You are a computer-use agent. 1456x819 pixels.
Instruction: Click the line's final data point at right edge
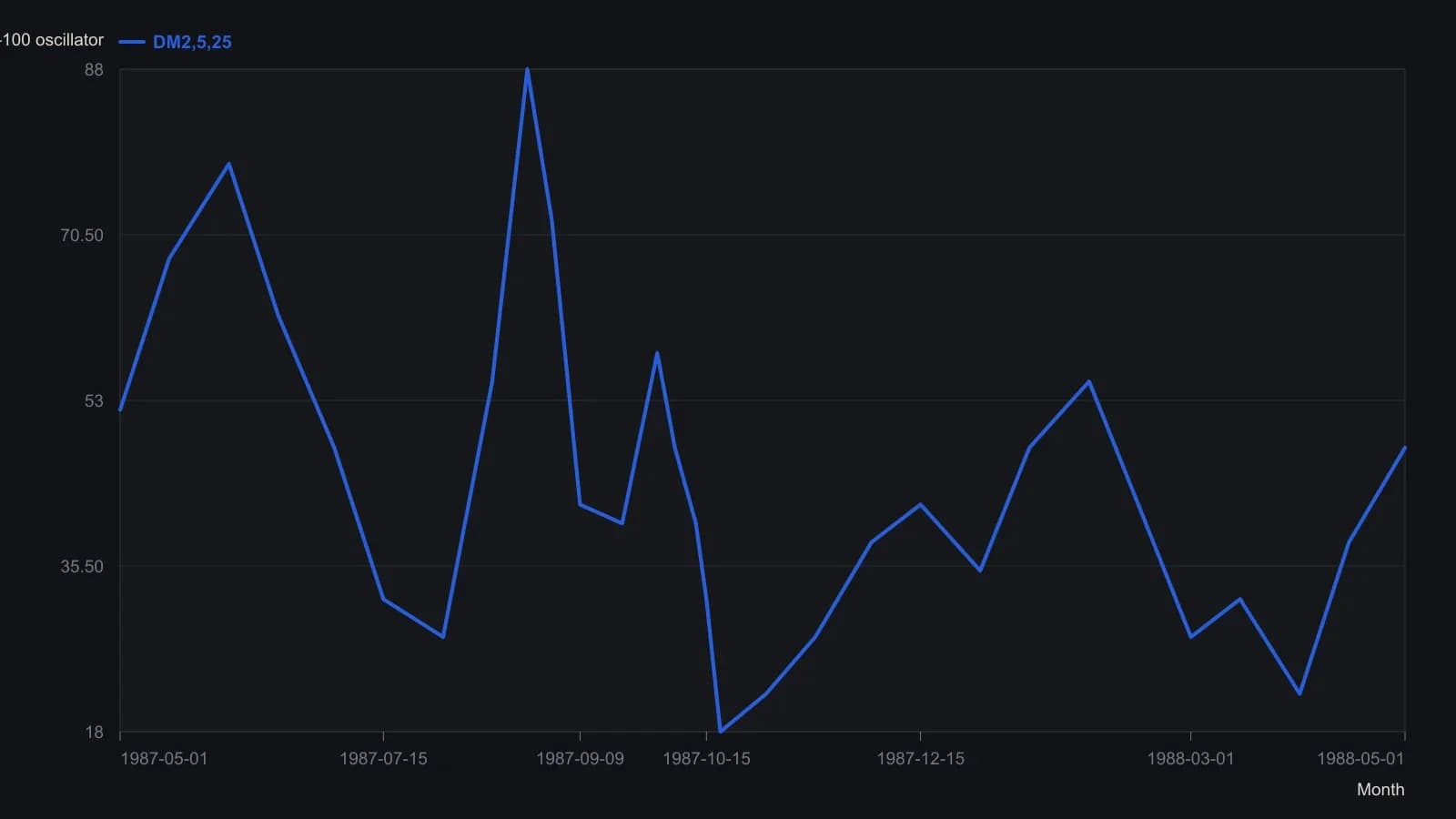[x=1405, y=448]
